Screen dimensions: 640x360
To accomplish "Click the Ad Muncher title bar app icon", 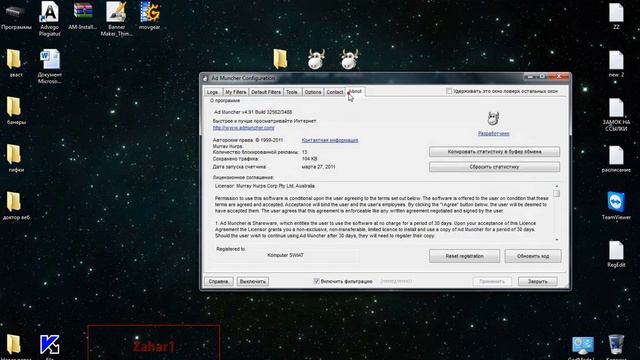I will tap(205, 78).
